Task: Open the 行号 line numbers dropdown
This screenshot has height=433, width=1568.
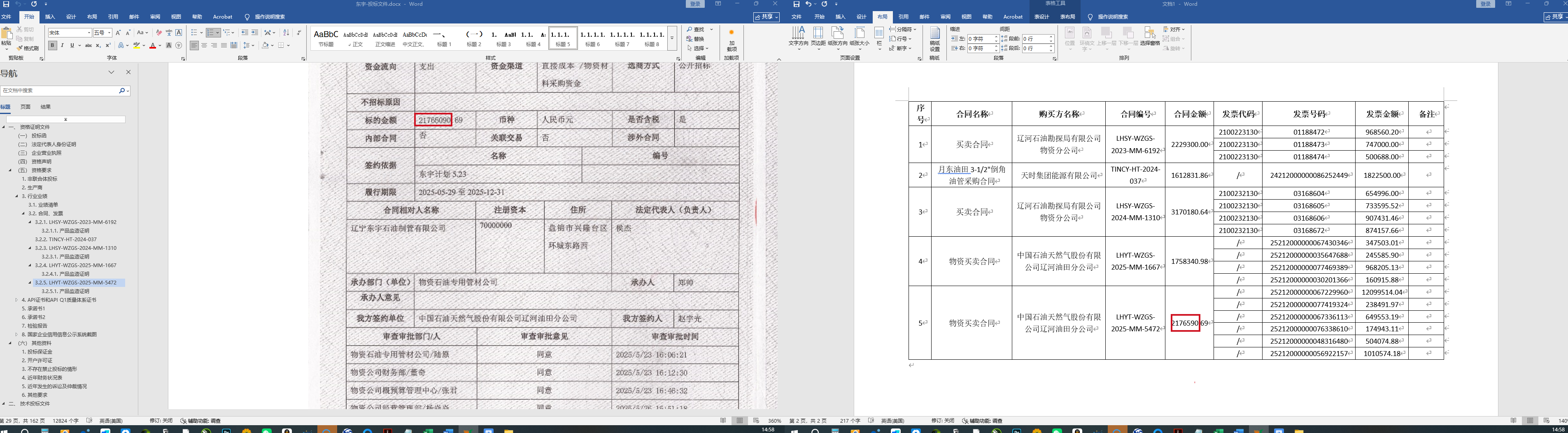Action: point(900,39)
